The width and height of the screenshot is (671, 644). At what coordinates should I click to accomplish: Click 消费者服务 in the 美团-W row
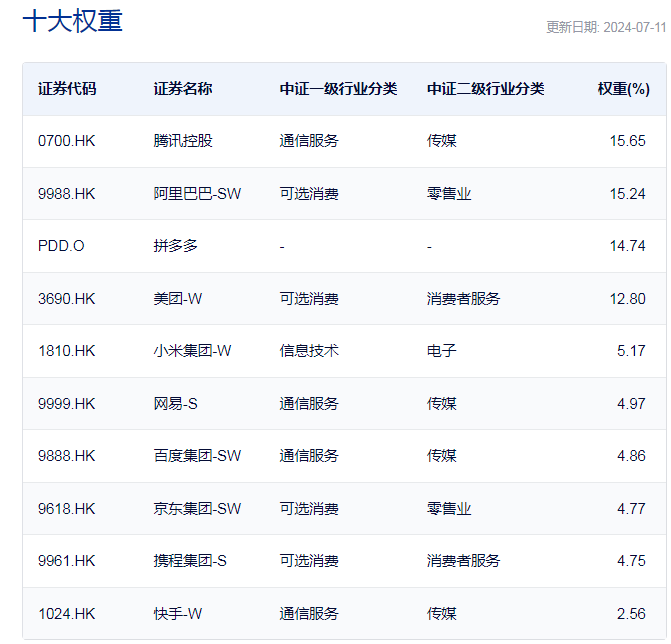[x=463, y=299]
